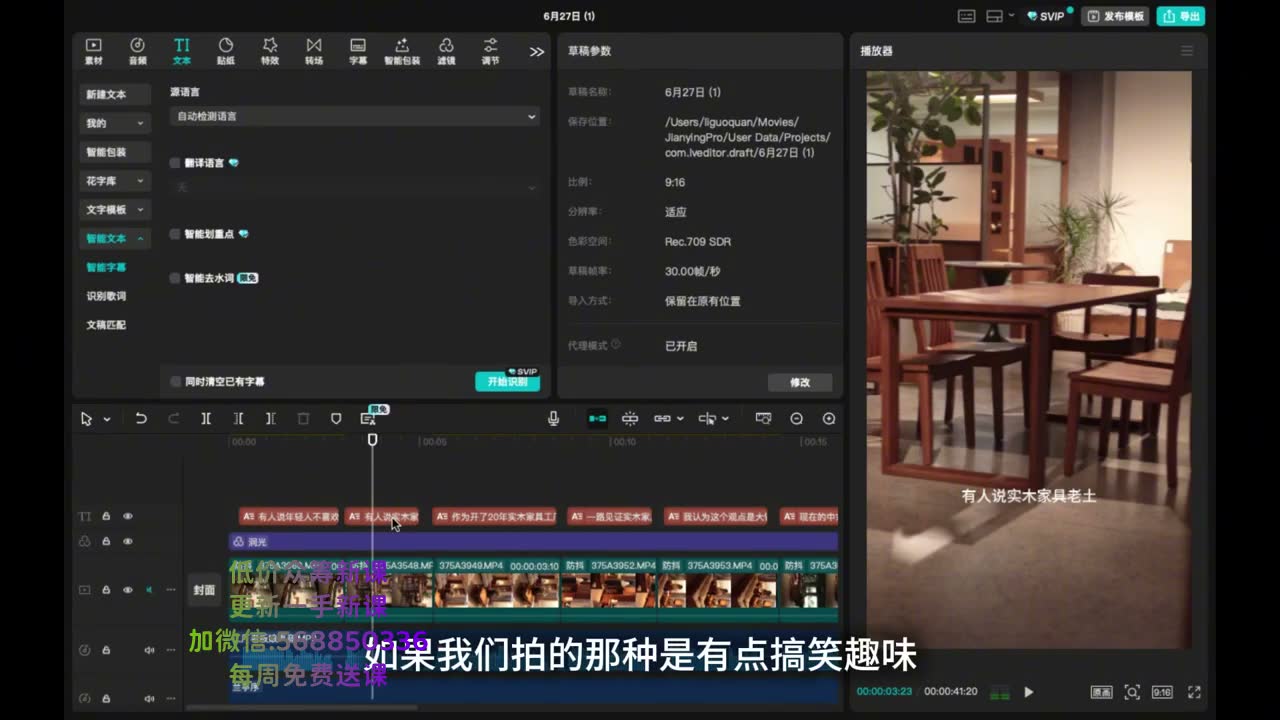Screen dimensions: 1280x720
Task: Click the 开始识别 button
Action: 507,382
